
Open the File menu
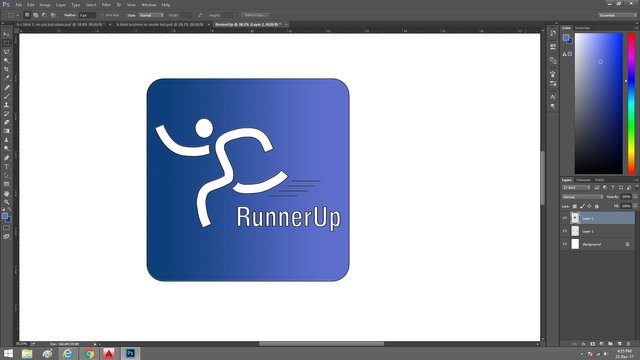click(19, 5)
